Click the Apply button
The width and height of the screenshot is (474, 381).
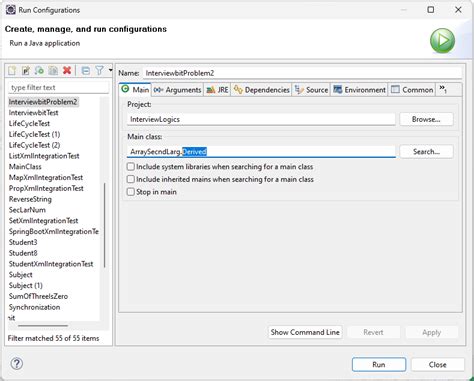coord(432,332)
